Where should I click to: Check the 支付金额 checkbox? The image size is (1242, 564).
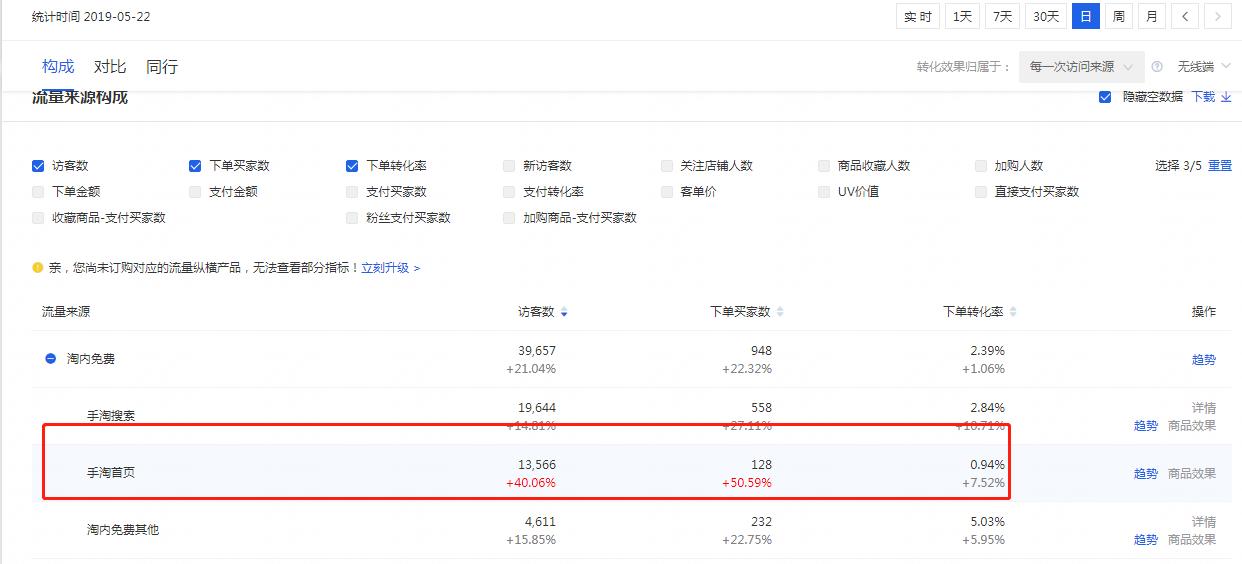[x=195, y=192]
